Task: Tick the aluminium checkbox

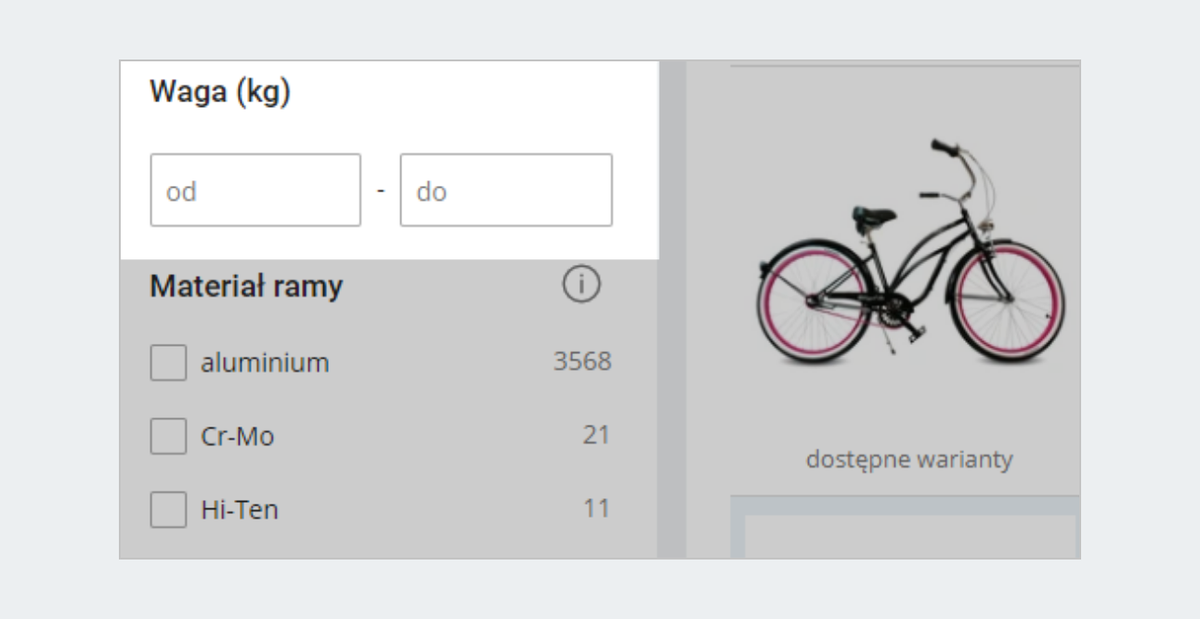Action: [x=168, y=362]
